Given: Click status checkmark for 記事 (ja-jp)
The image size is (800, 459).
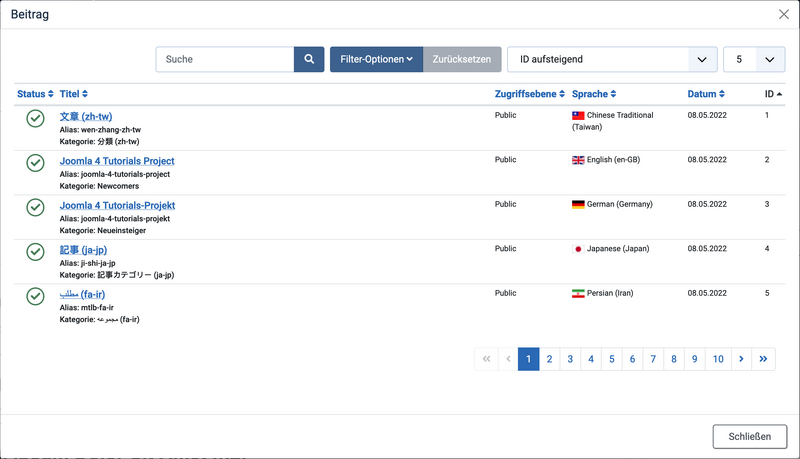Looking at the screenshot, I should (x=35, y=251).
